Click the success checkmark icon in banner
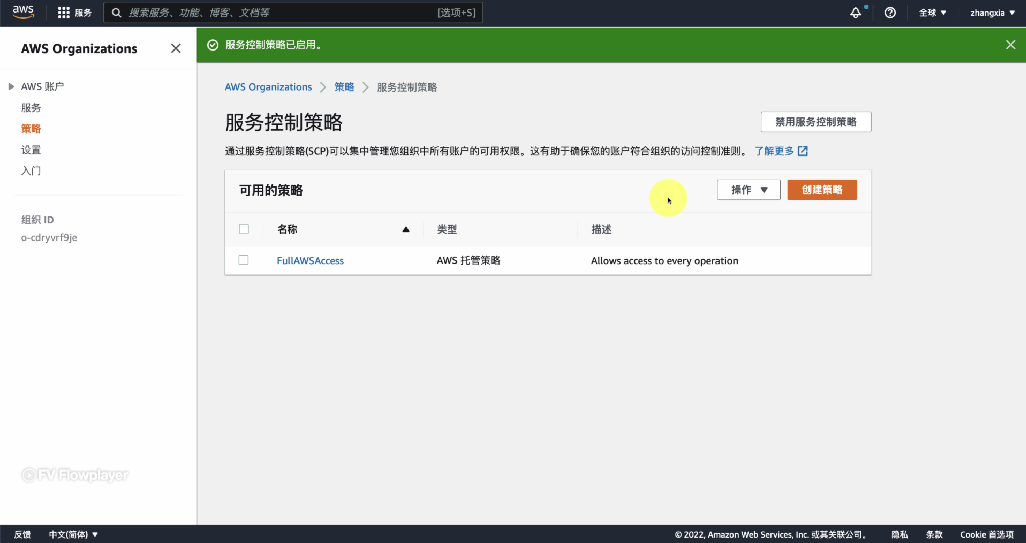The height and width of the screenshot is (543, 1026). pyautogui.click(x=212, y=45)
